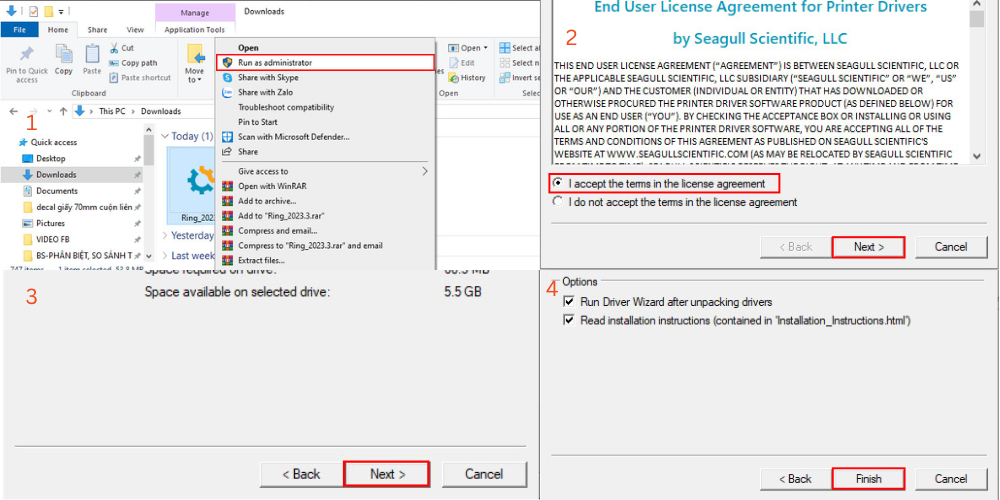The height and width of the screenshot is (500, 1000).
Task: Select Quick access star heading
Action: (x=48, y=142)
